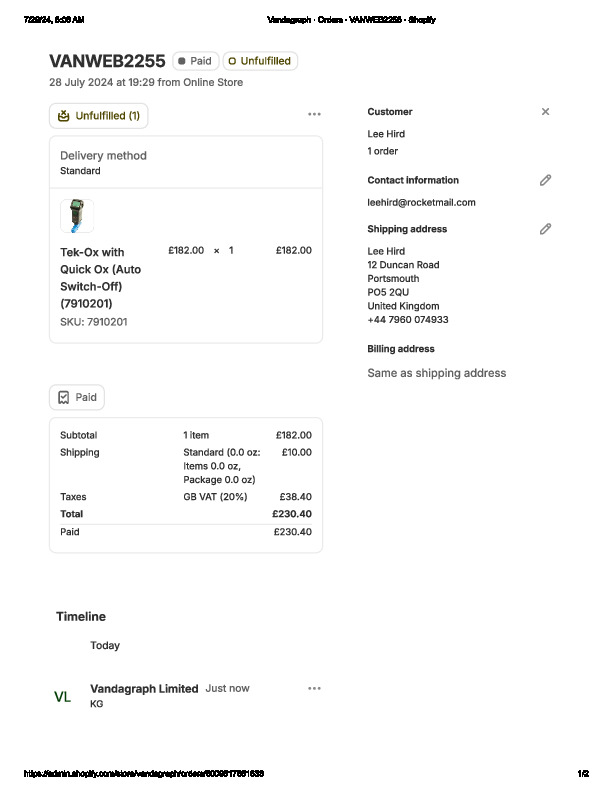Click the admin.shopify.com URL in footer

[x=144, y=774]
